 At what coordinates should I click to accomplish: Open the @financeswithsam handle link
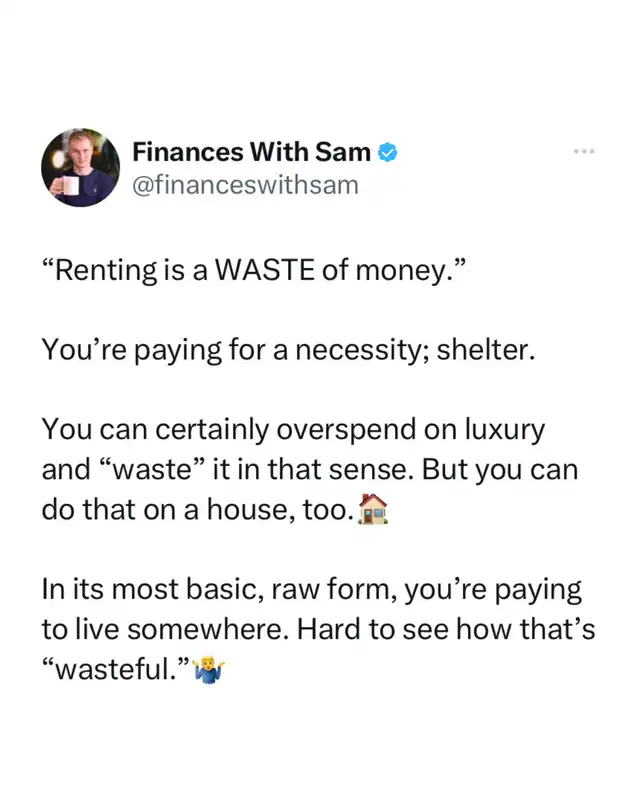[x=245, y=185]
